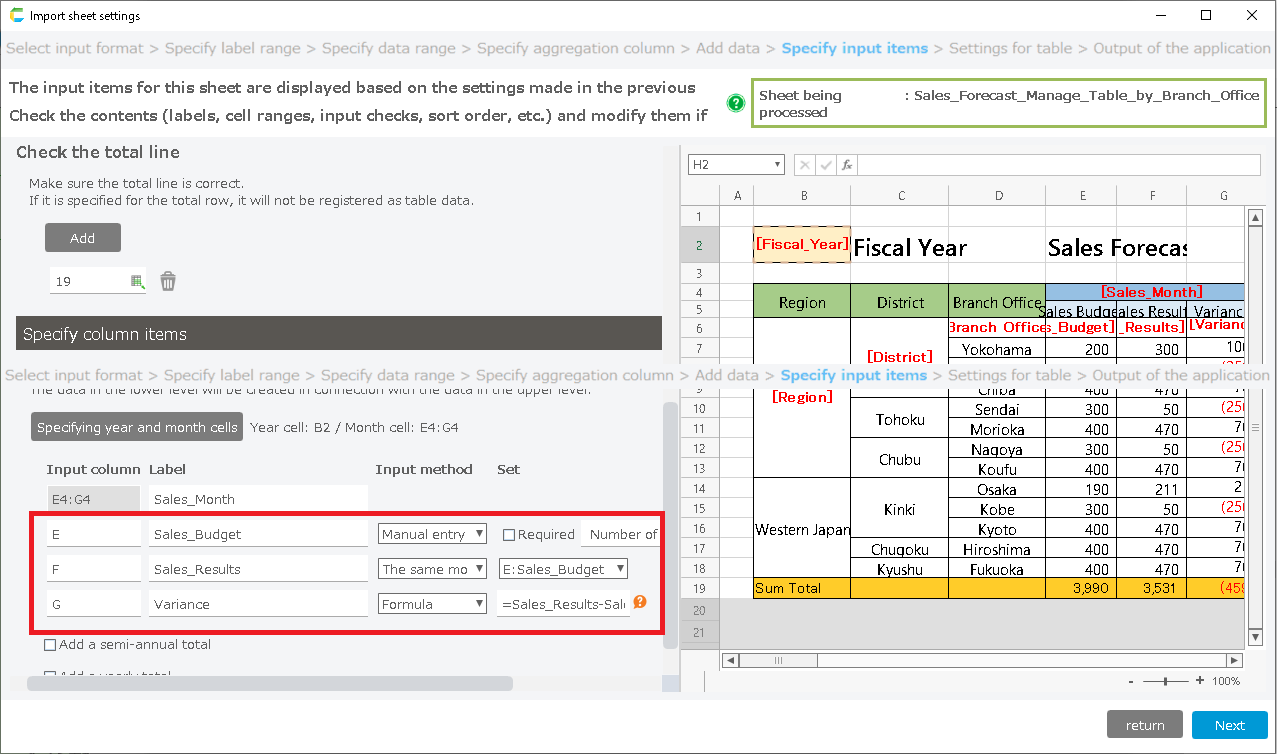Check Add a semi-annual total
Image resolution: width=1277 pixels, height=754 pixels.
(51, 645)
